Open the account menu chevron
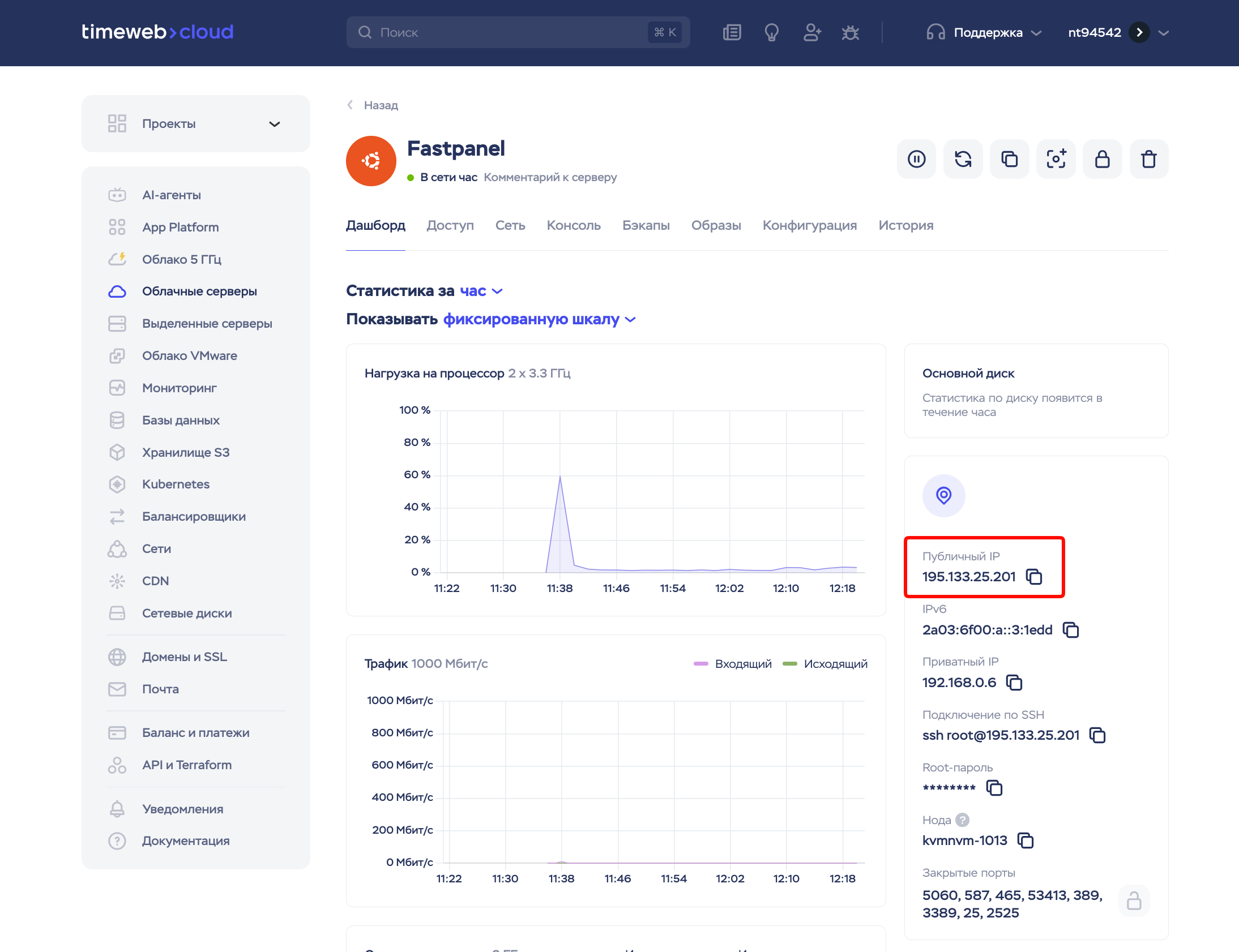Image resolution: width=1239 pixels, height=952 pixels. click(x=1164, y=33)
